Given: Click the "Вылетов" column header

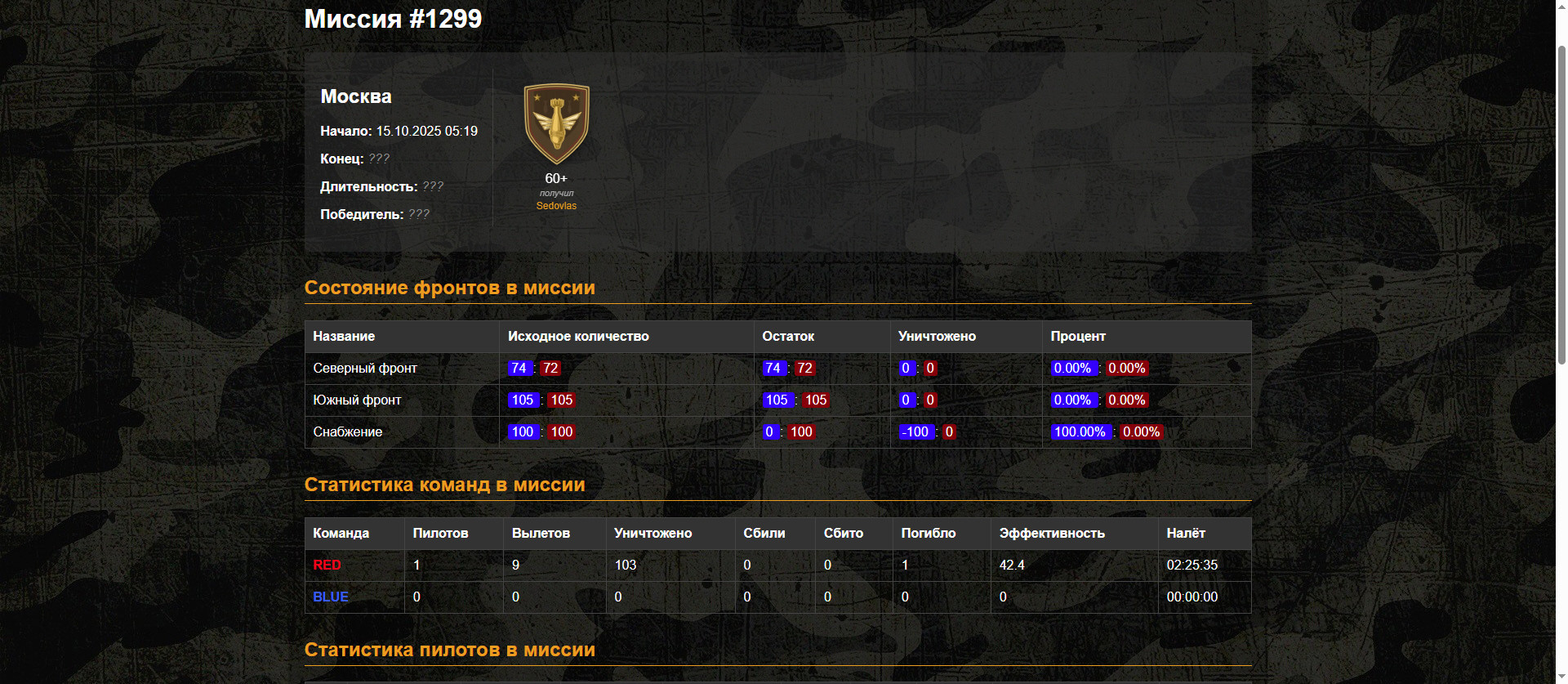Looking at the screenshot, I should tap(541, 533).
